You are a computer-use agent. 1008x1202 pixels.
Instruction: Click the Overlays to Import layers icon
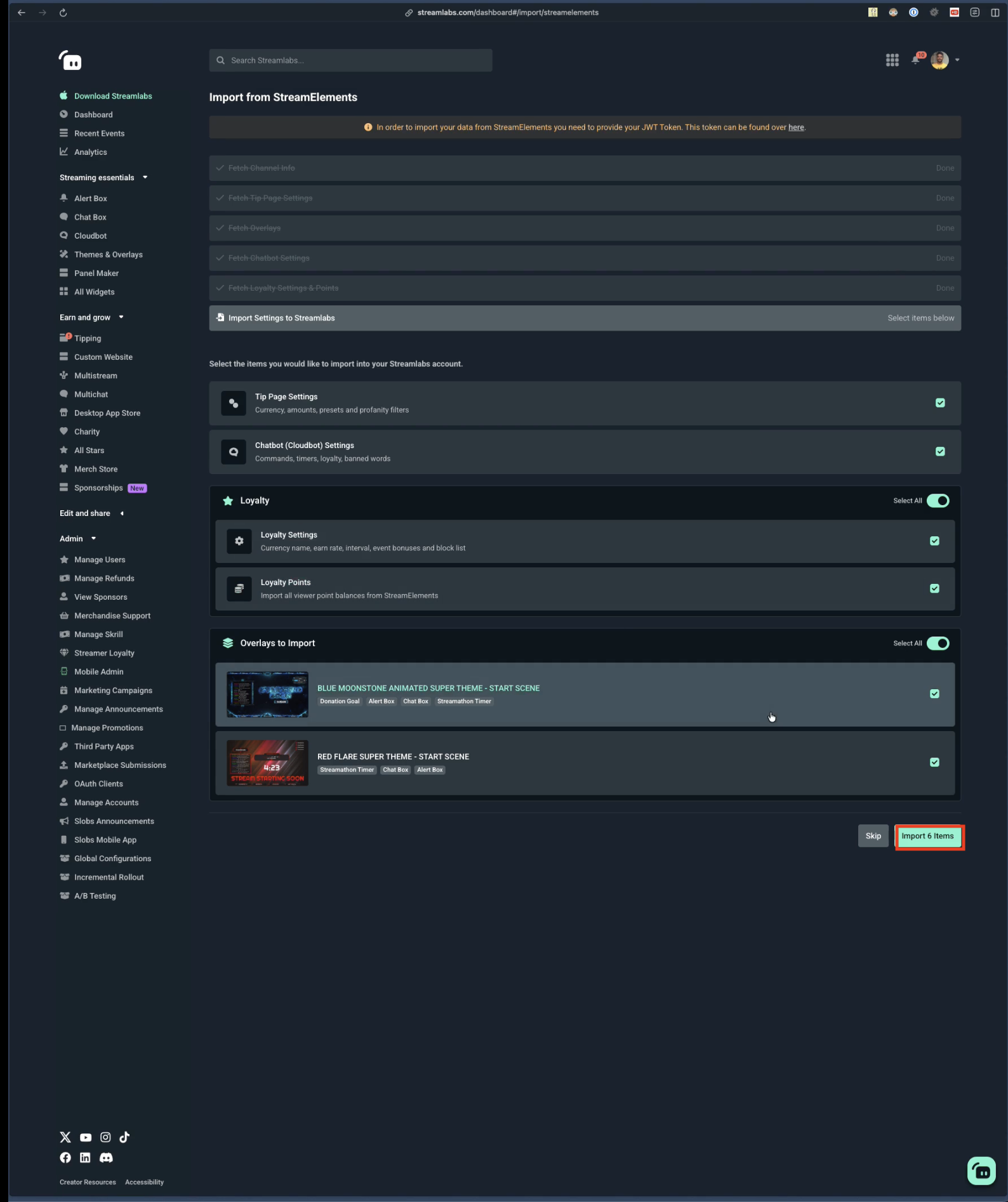point(228,643)
